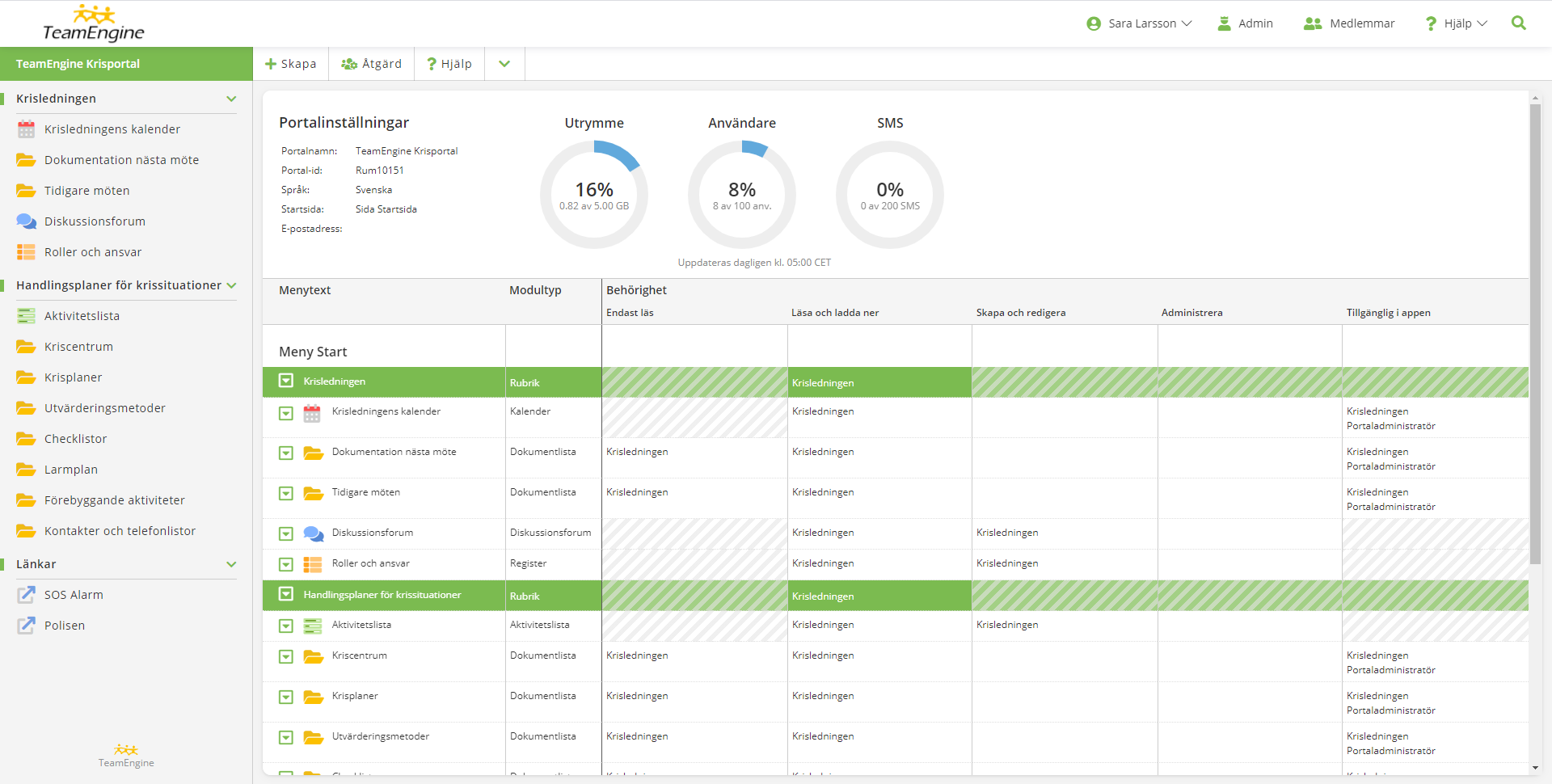Viewport: 1552px width, 784px height.
Task: Open row menu for Diskussionsforum table row
Action: [x=285, y=534]
